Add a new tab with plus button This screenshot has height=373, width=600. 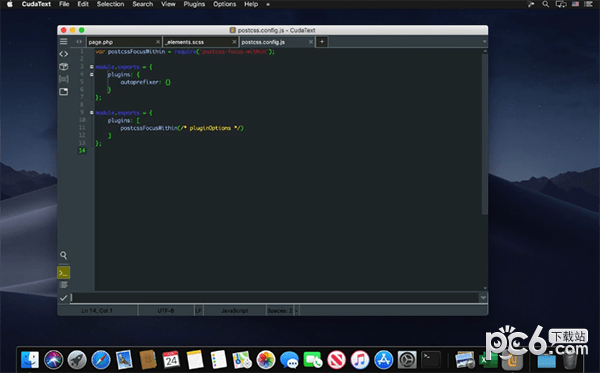pos(322,42)
